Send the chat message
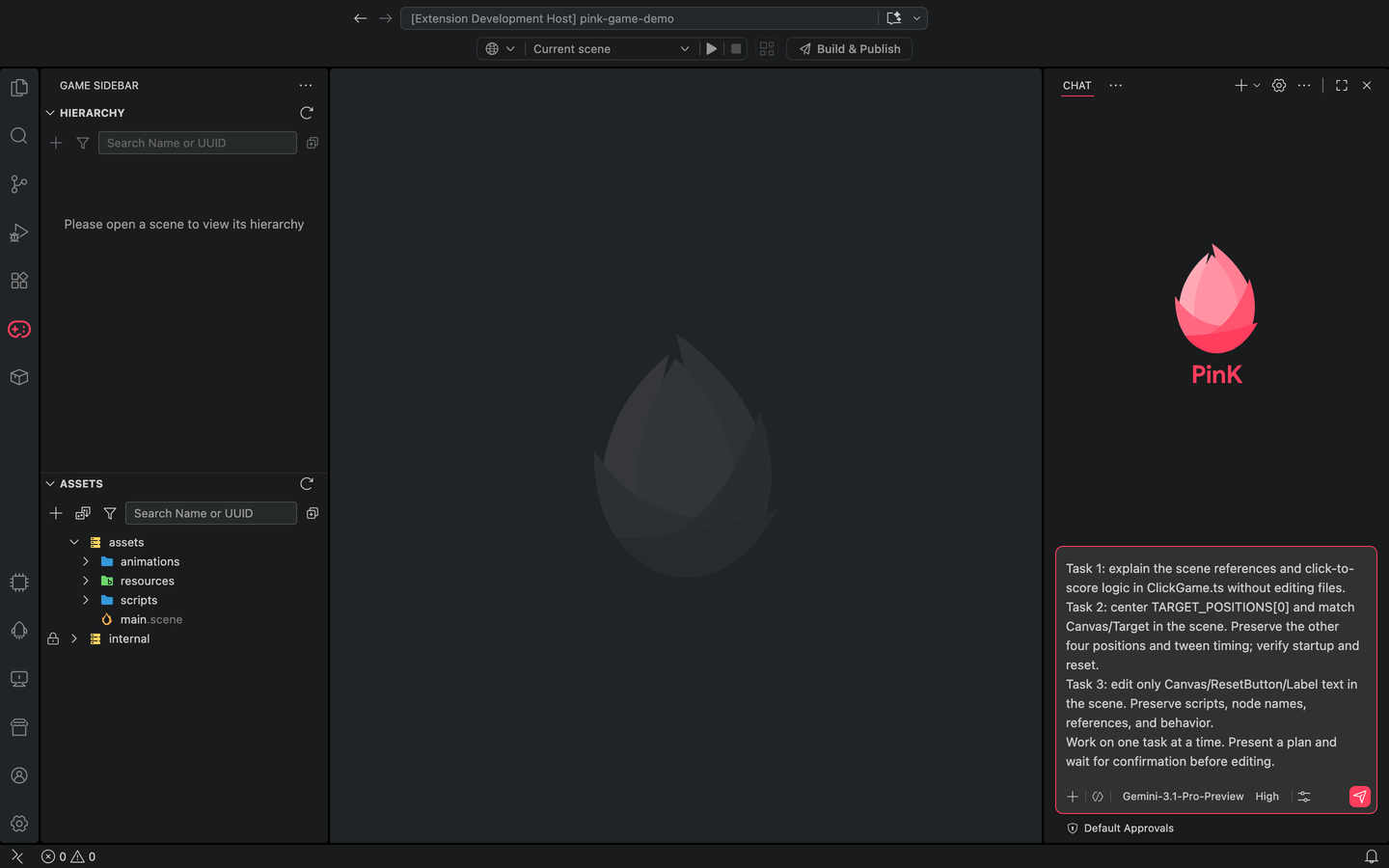Viewport: 1389px width, 868px height. (1359, 797)
